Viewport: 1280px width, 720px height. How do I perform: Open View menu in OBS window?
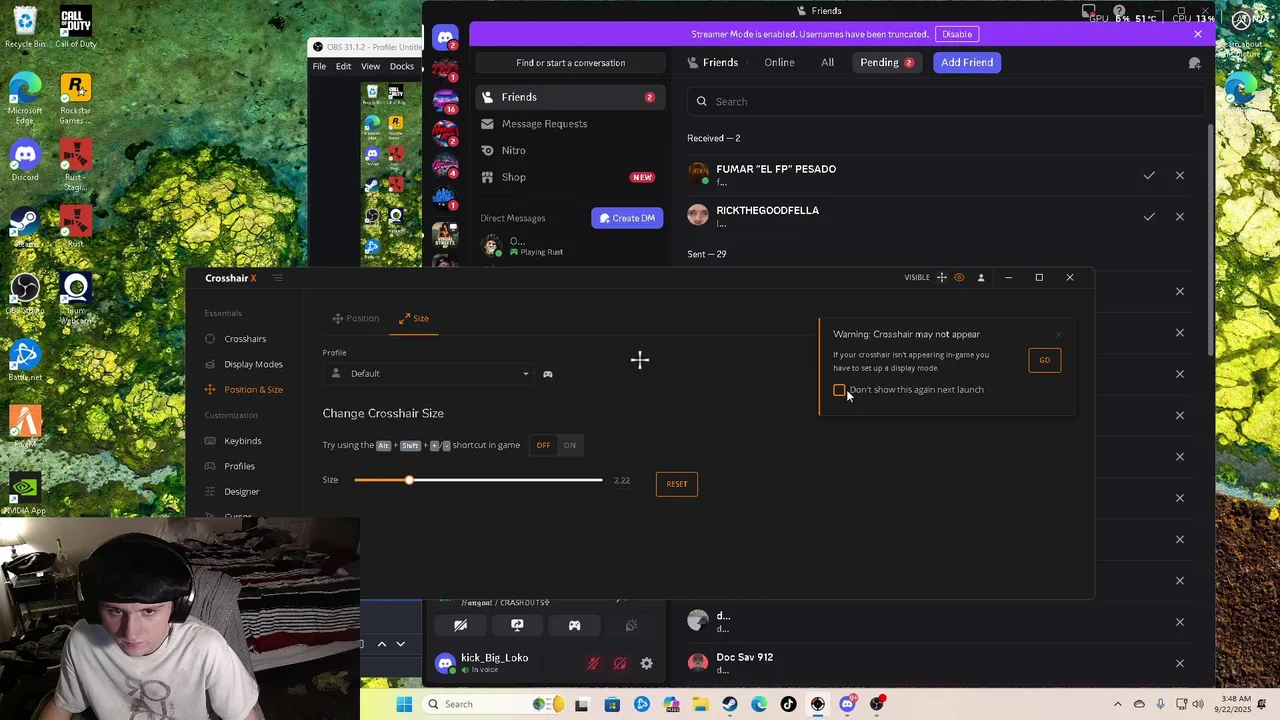pyautogui.click(x=370, y=67)
